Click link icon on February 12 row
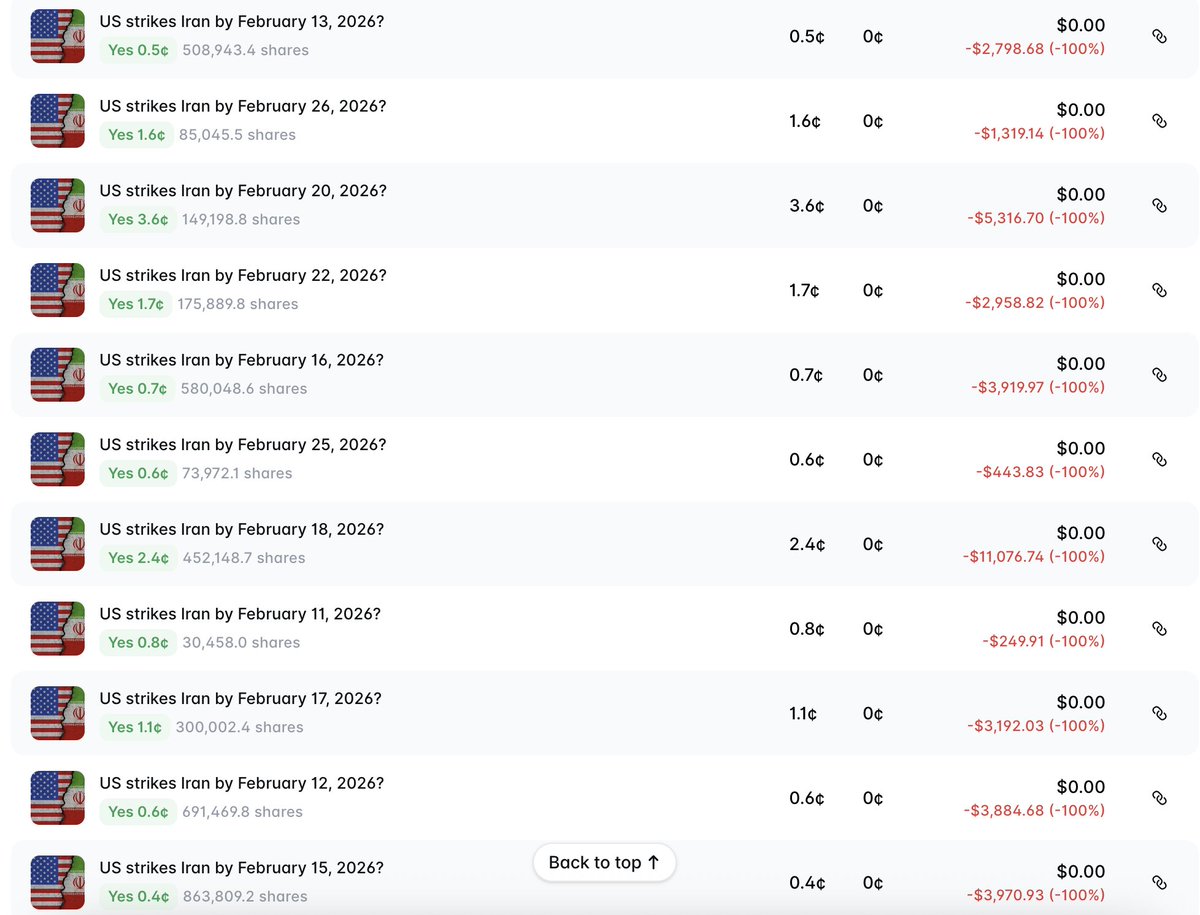The width and height of the screenshot is (1200, 915). (1159, 798)
